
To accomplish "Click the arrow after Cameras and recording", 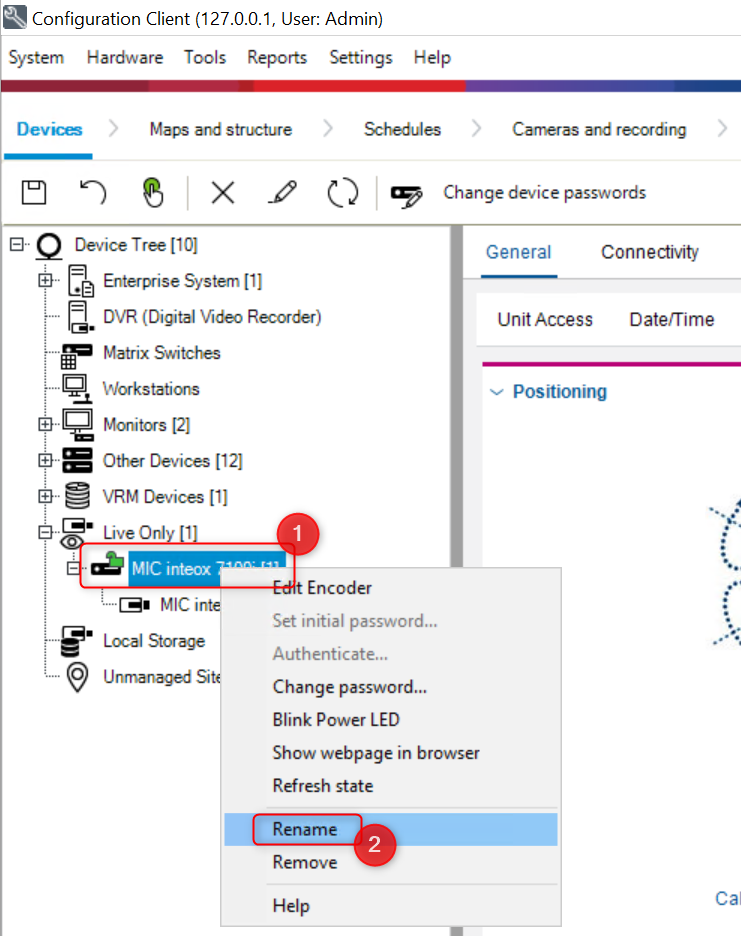I will 722,129.
